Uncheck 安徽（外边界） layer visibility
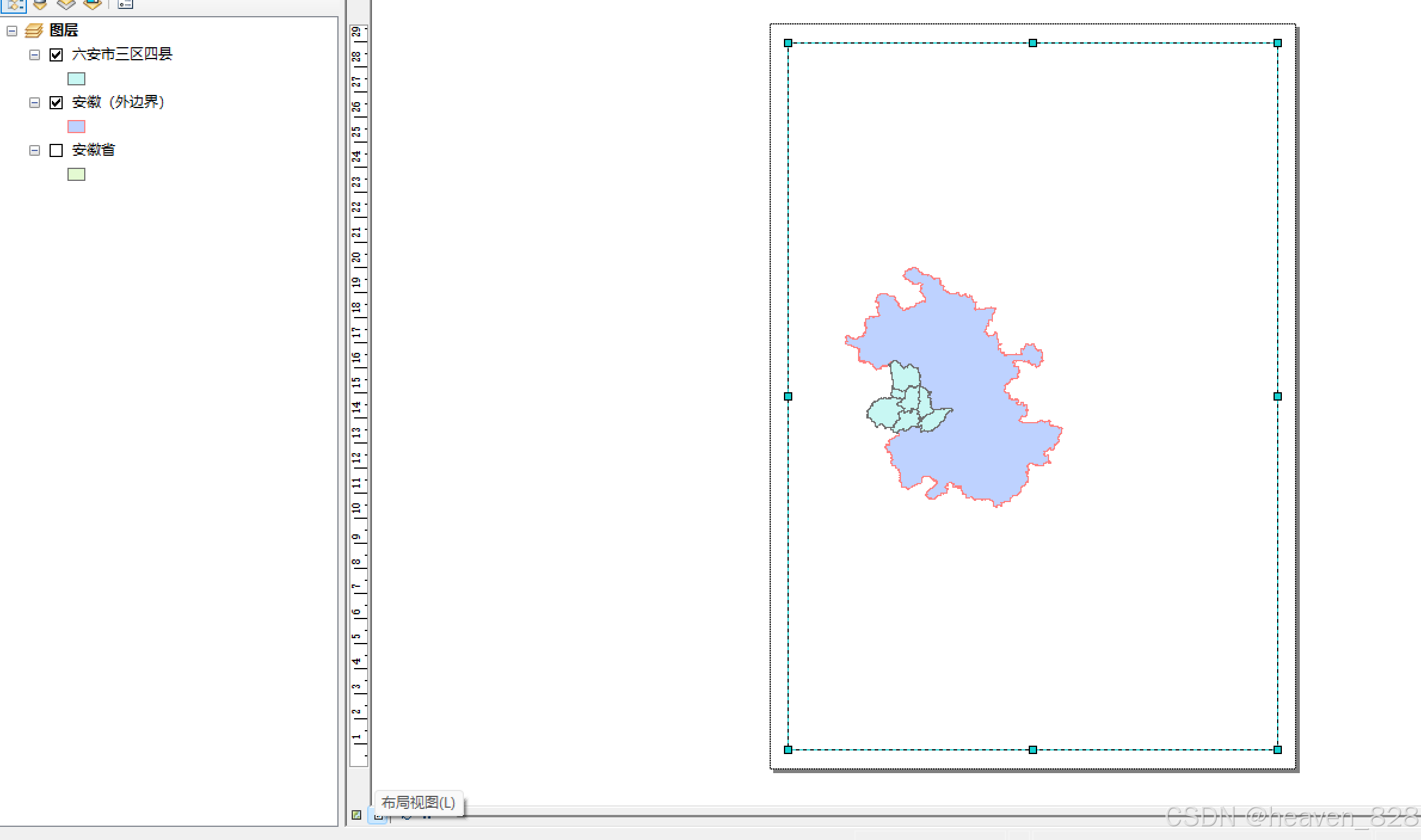This screenshot has height=840, width=1421. [x=56, y=103]
